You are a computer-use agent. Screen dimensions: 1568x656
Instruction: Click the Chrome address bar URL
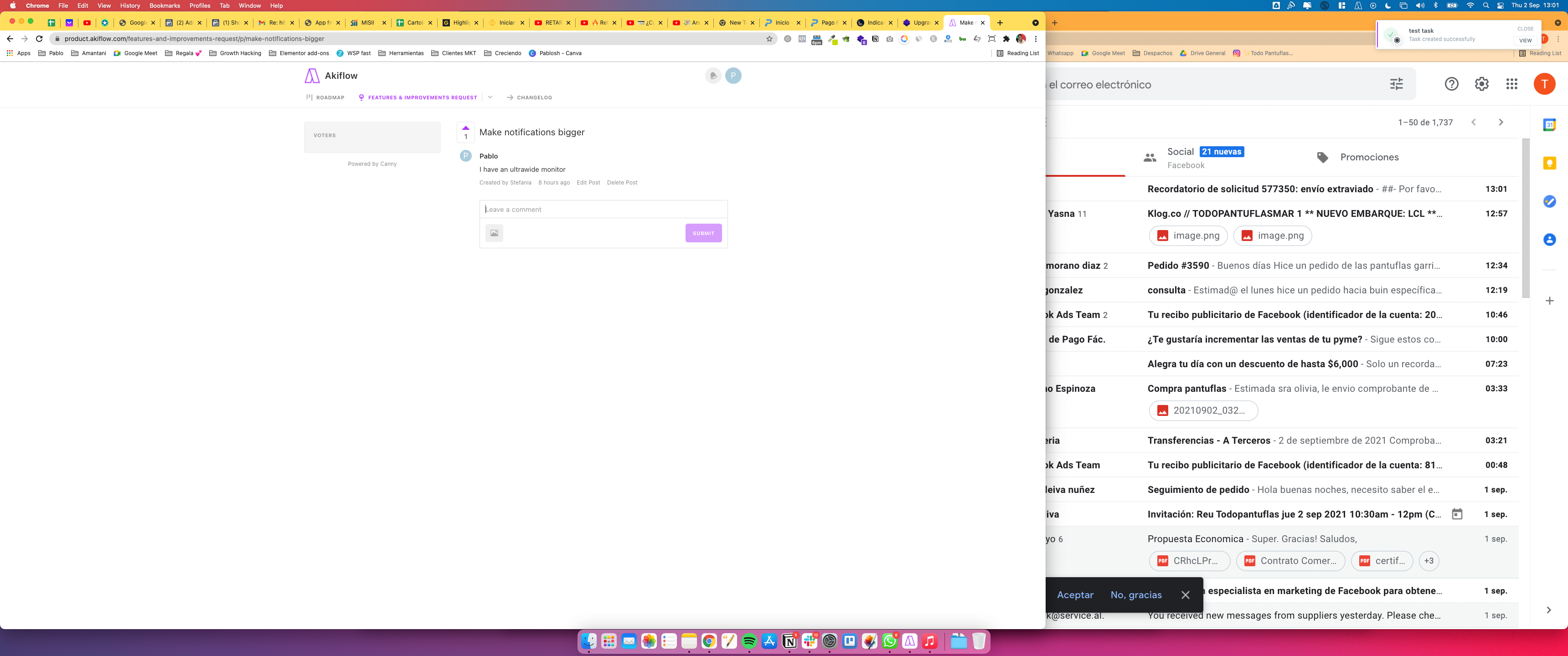pos(194,39)
